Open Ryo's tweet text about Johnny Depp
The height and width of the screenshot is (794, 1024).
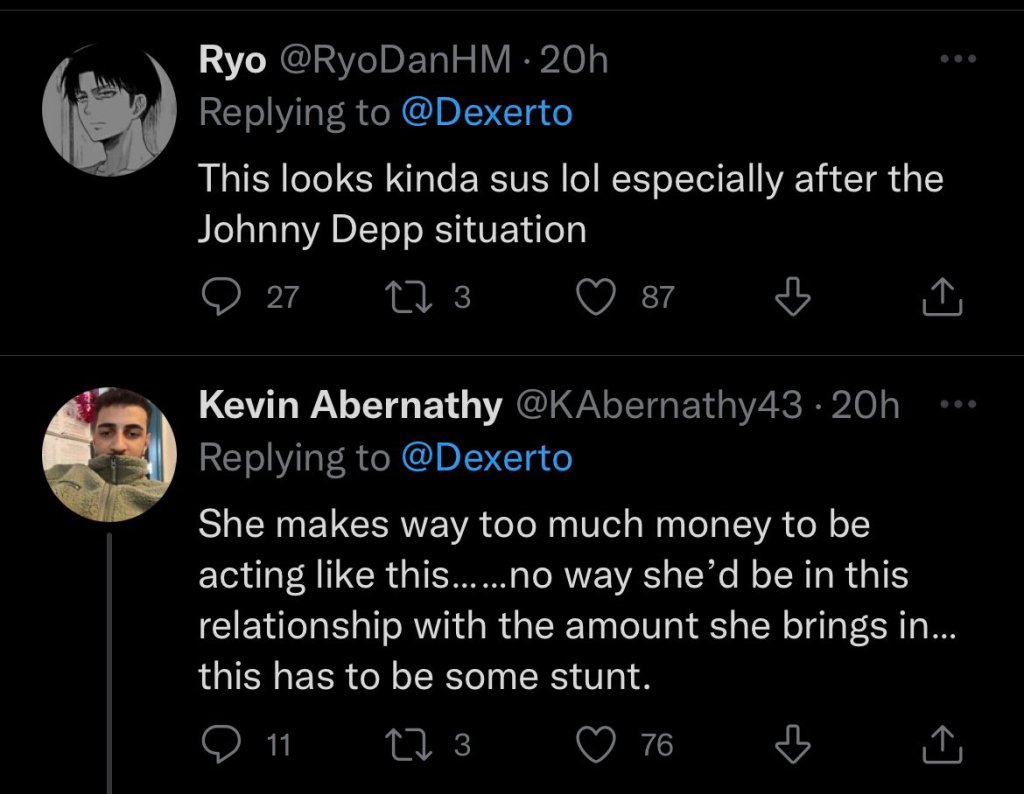[x=570, y=204]
